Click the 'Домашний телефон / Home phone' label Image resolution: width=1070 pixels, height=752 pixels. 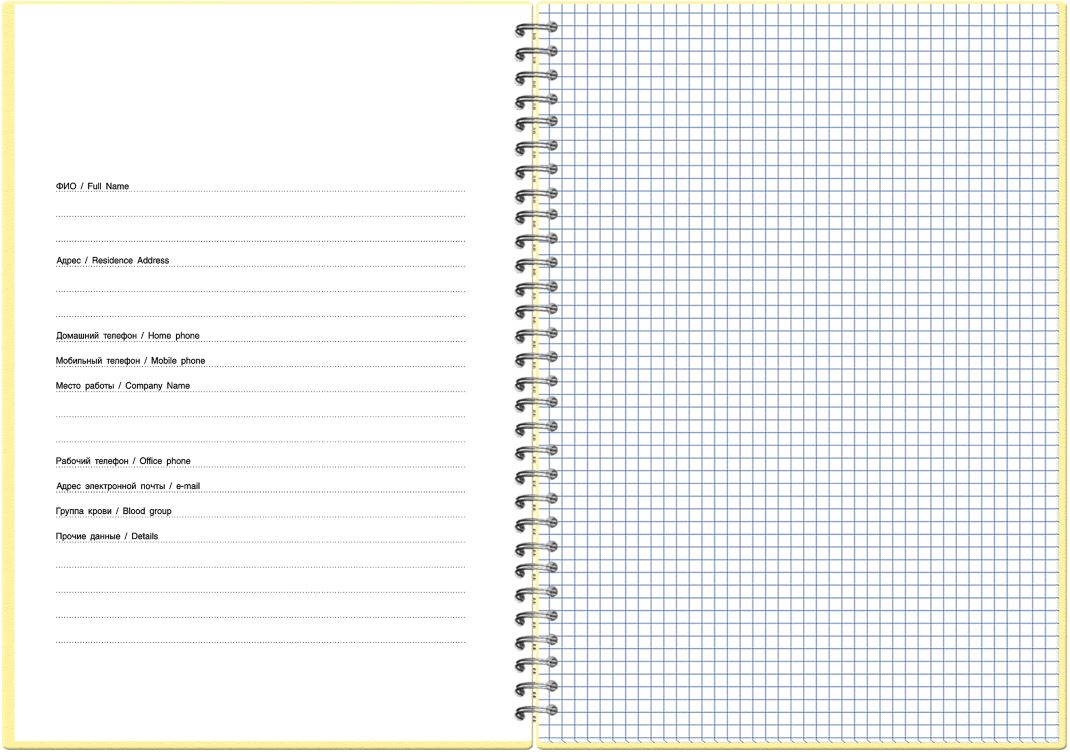[128, 336]
